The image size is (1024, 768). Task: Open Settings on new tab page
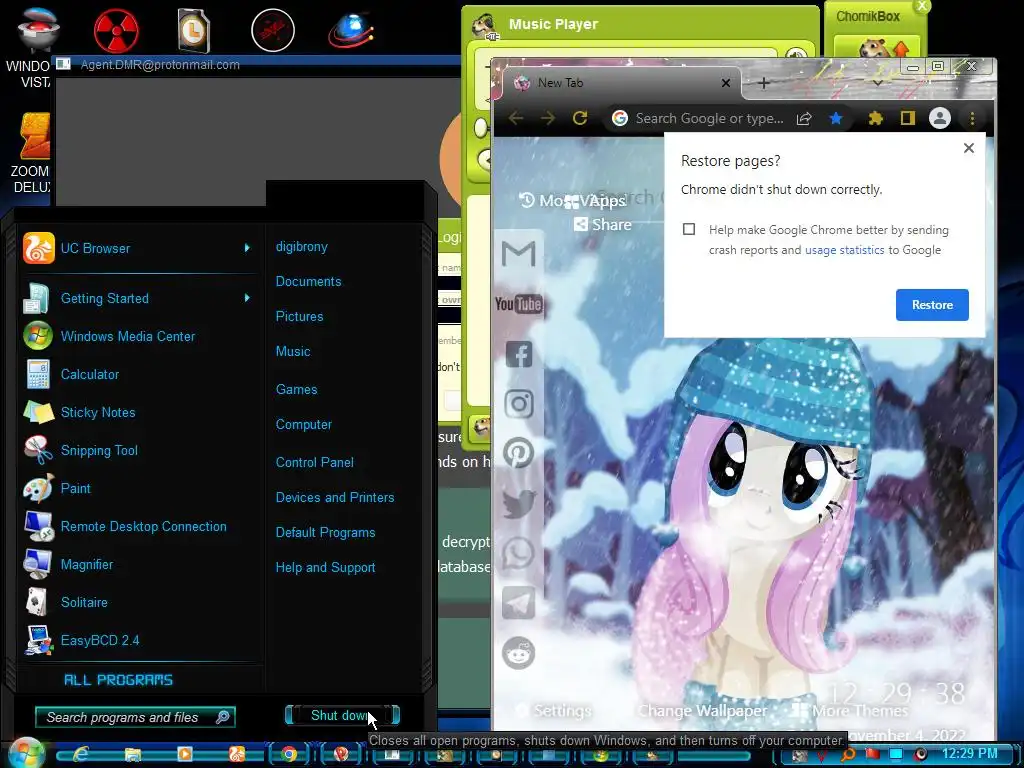pos(554,711)
